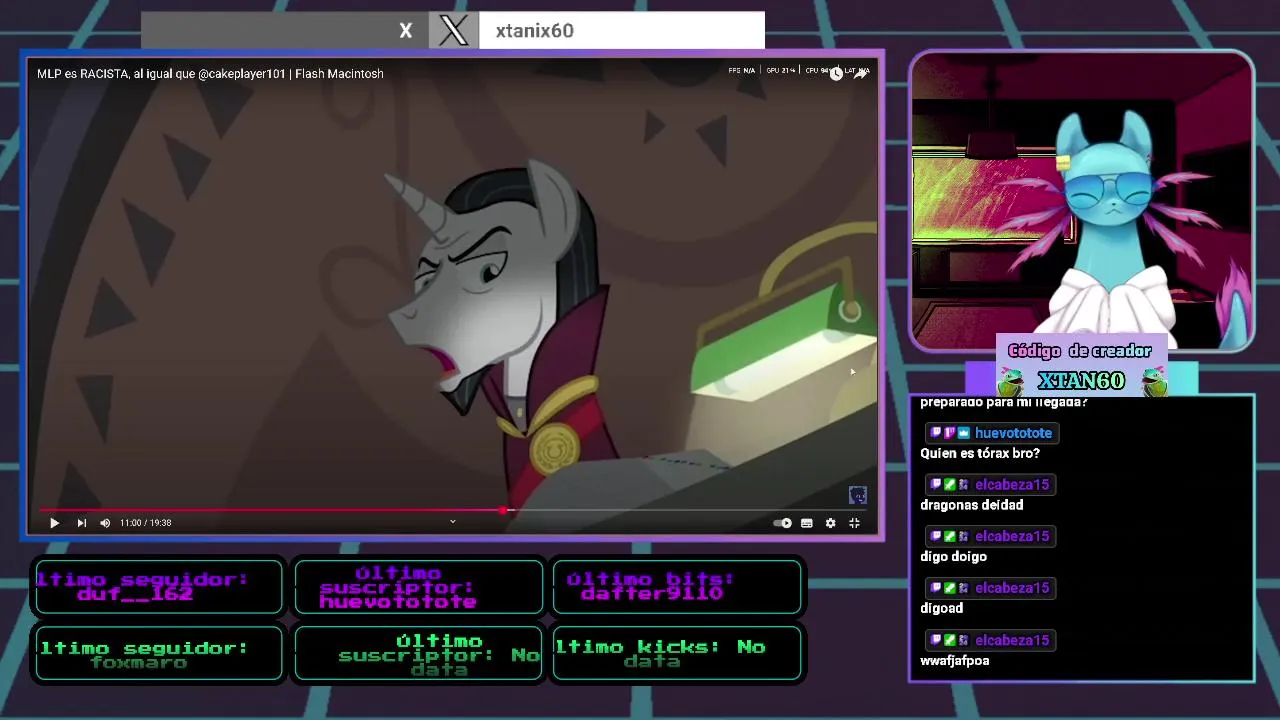Image resolution: width=1280 pixels, height=720 pixels.
Task: Click the xtanix60 handle text
Action: click(x=535, y=31)
